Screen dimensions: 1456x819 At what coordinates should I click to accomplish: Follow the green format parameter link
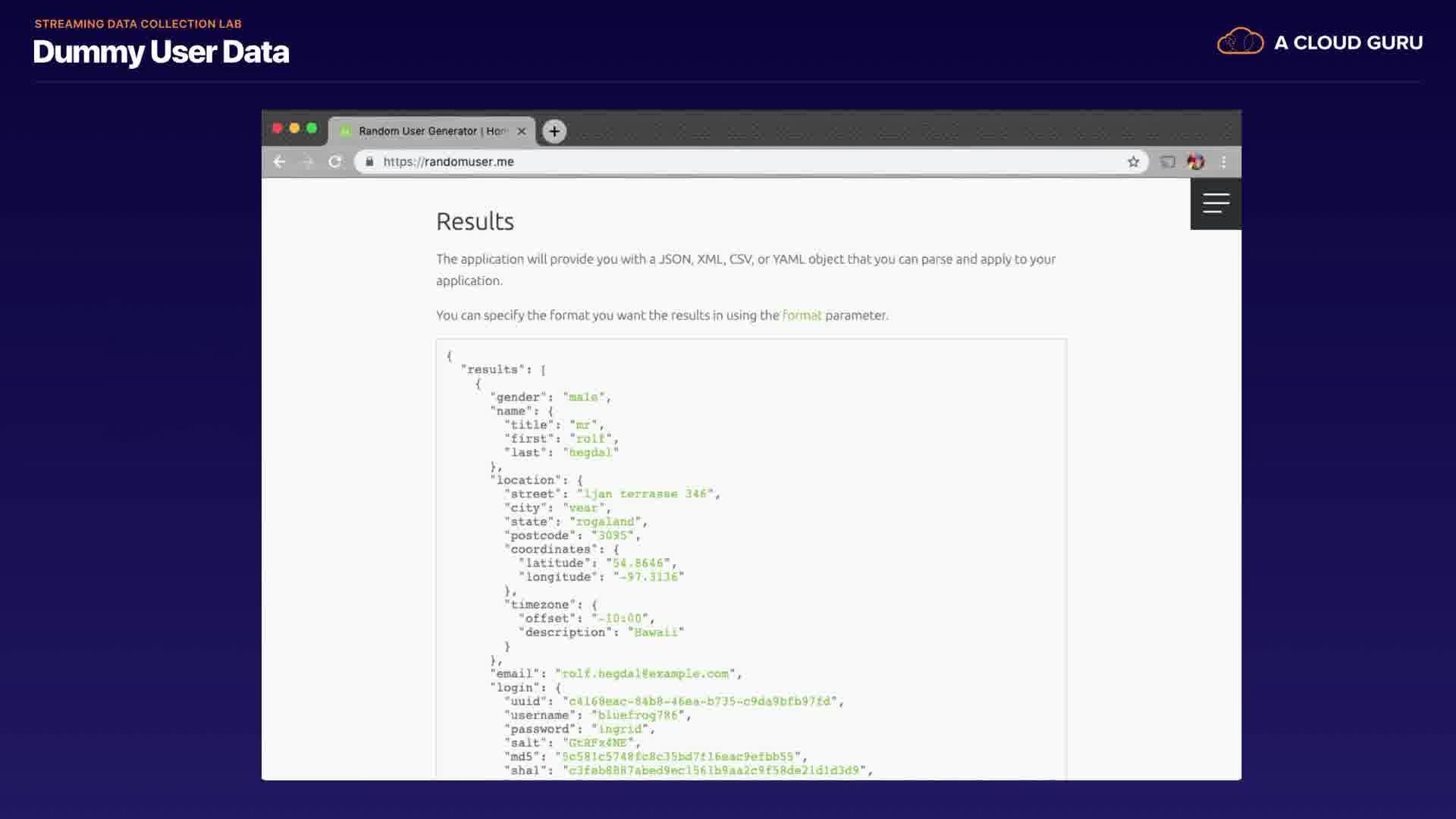point(802,315)
